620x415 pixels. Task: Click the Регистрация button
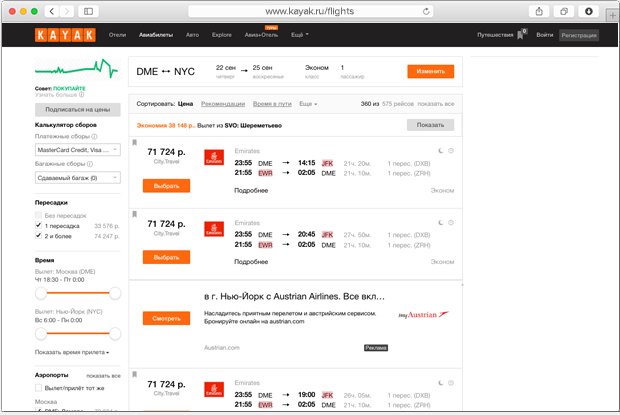pos(579,35)
